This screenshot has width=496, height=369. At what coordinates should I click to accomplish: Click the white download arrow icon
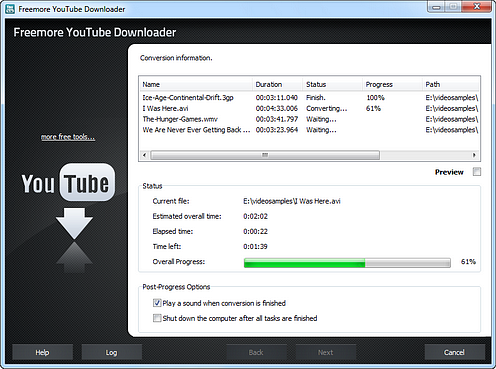coord(74,223)
